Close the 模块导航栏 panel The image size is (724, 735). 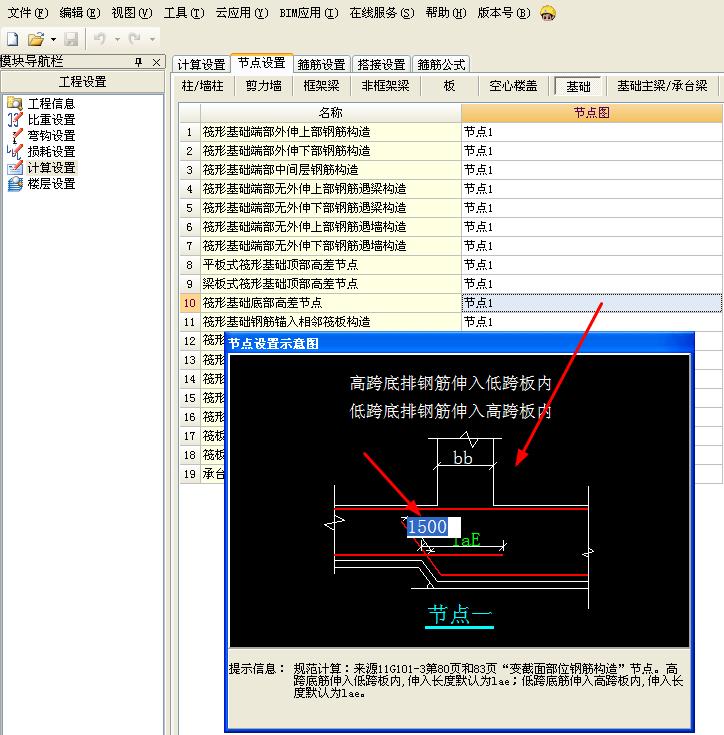[157, 62]
